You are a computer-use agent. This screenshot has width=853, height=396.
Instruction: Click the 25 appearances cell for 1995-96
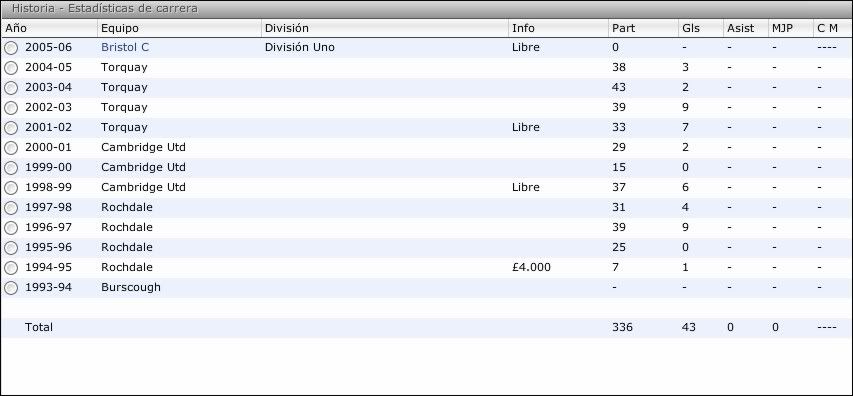pos(619,247)
